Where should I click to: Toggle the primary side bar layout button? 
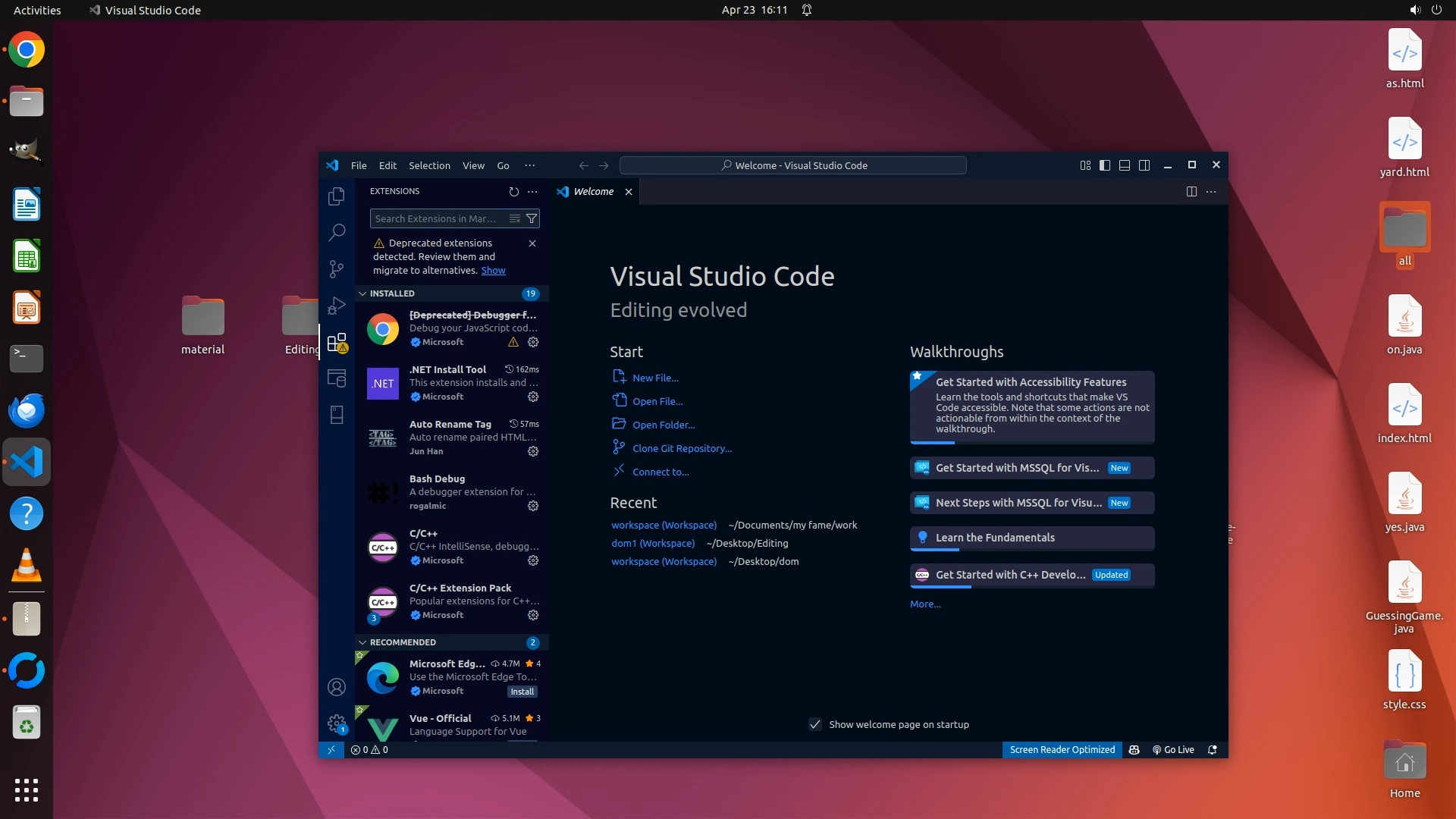[x=1105, y=165]
